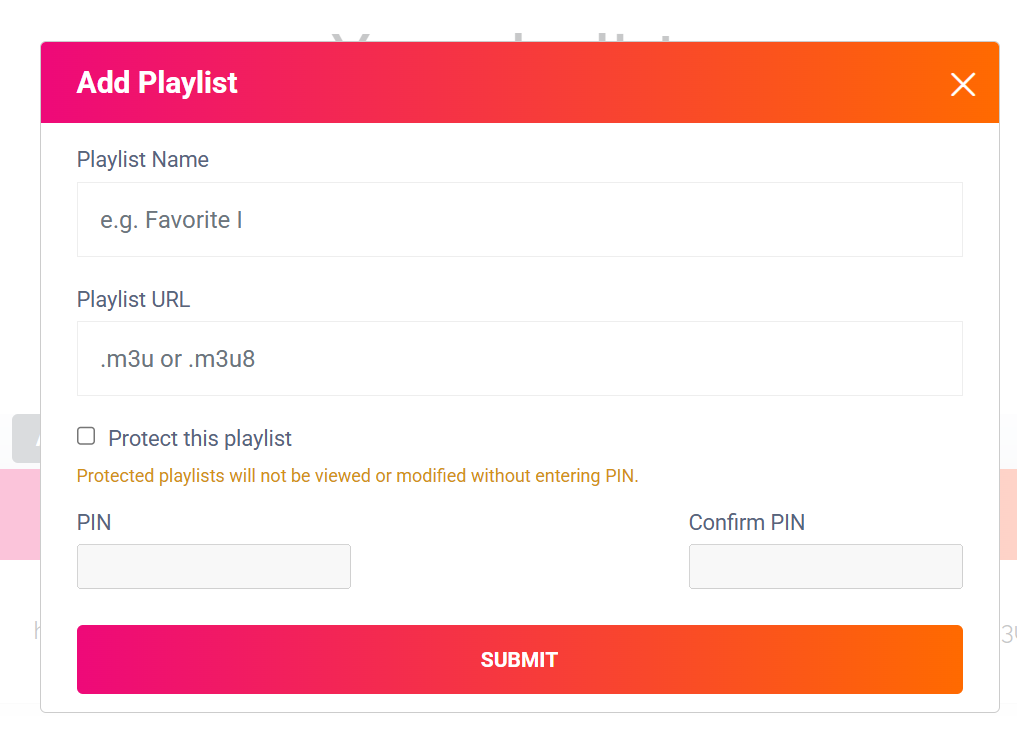Click the Playlist Name input field
1017x747 pixels.
click(520, 220)
